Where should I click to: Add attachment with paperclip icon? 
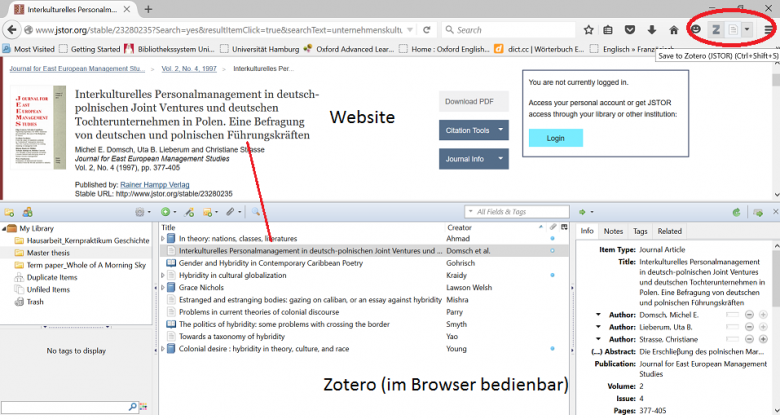pyautogui.click(x=233, y=212)
